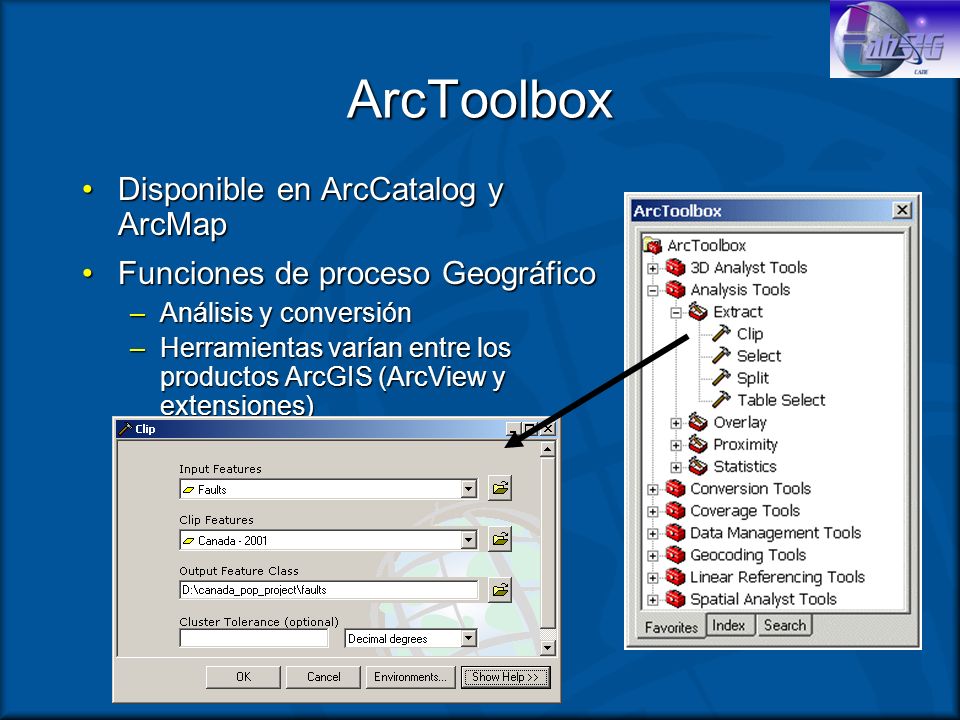Image resolution: width=960 pixels, height=720 pixels.
Task: Browse for Input Features with folder icon
Action: click(500, 488)
